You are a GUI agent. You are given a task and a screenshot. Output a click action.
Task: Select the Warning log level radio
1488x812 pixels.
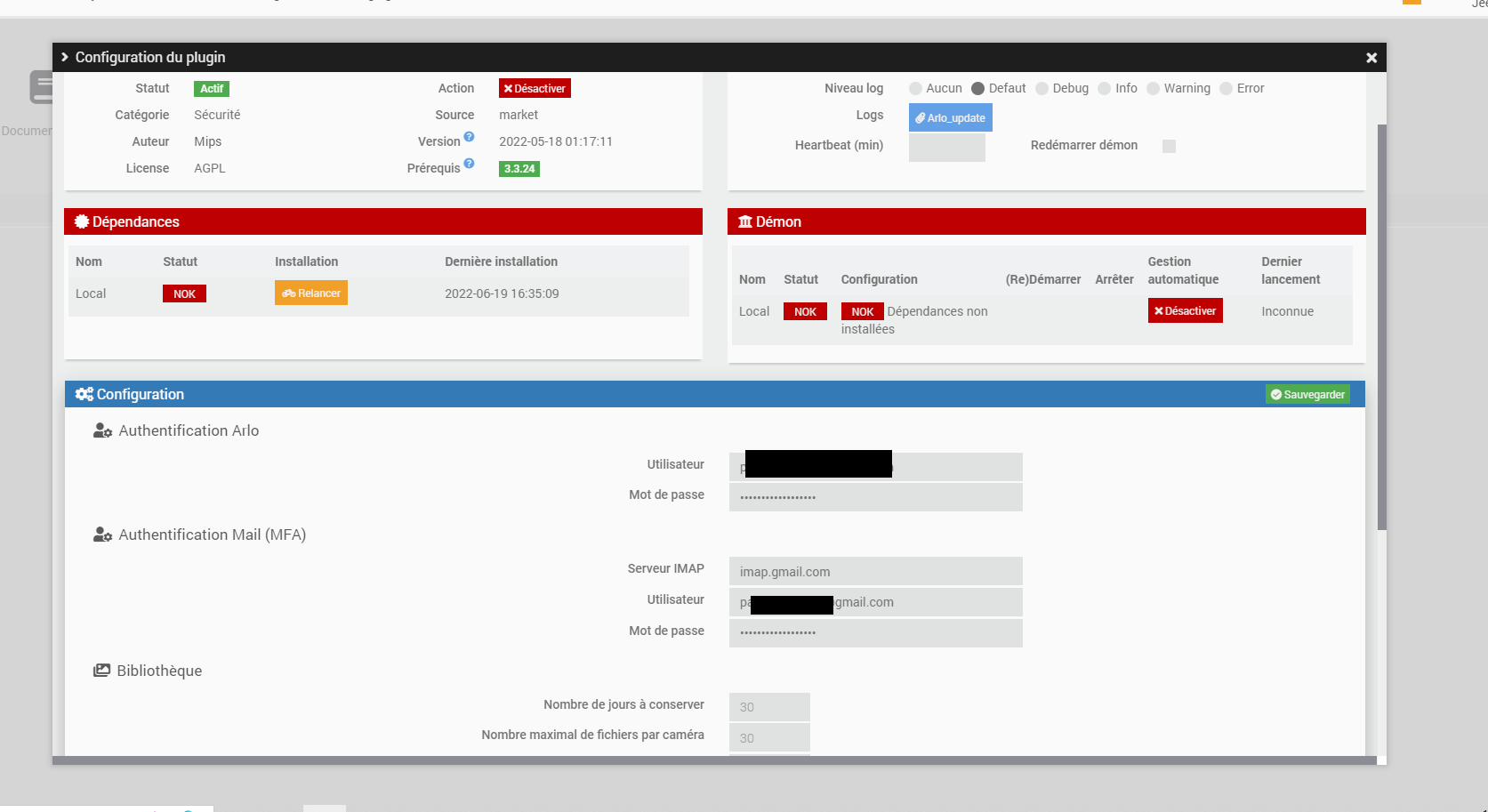(1153, 88)
